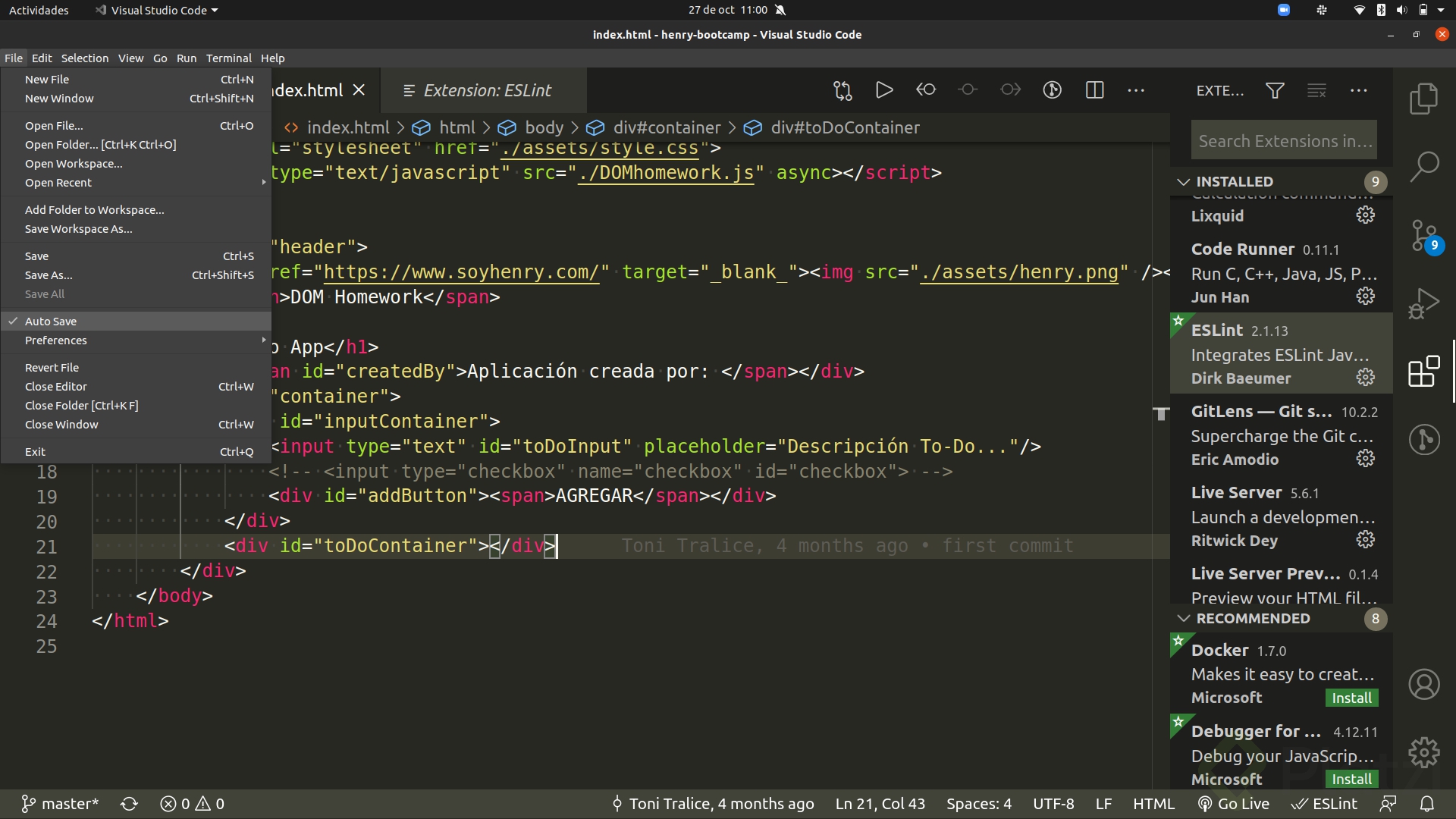This screenshot has height=819, width=1456.
Task: Open the editor More Actions ellipsis
Action: tap(1136, 90)
